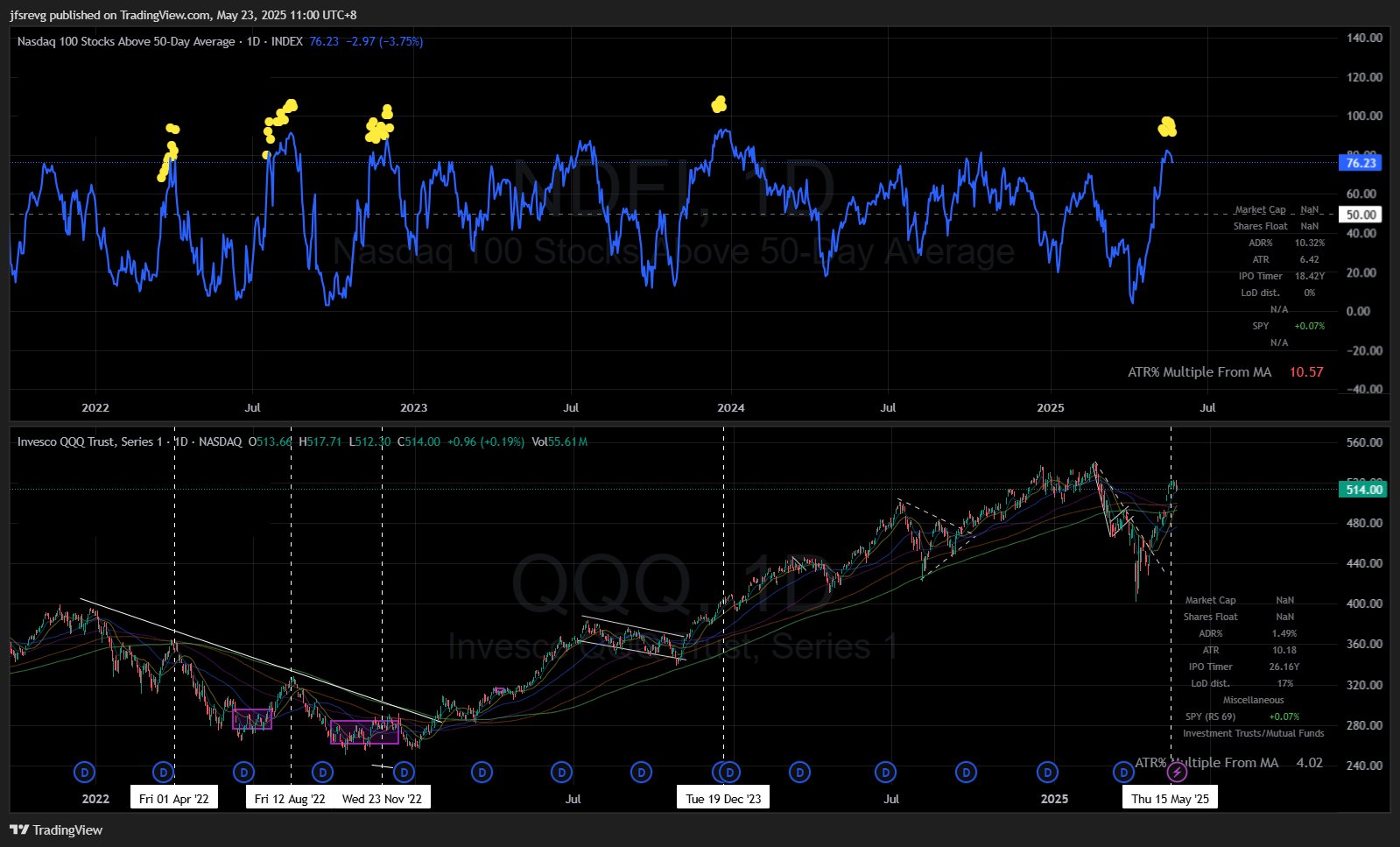Image resolution: width=1400 pixels, height=847 pixels.
Task: Select the Thu 15 May '25 date label
Action: (1170, 798)
